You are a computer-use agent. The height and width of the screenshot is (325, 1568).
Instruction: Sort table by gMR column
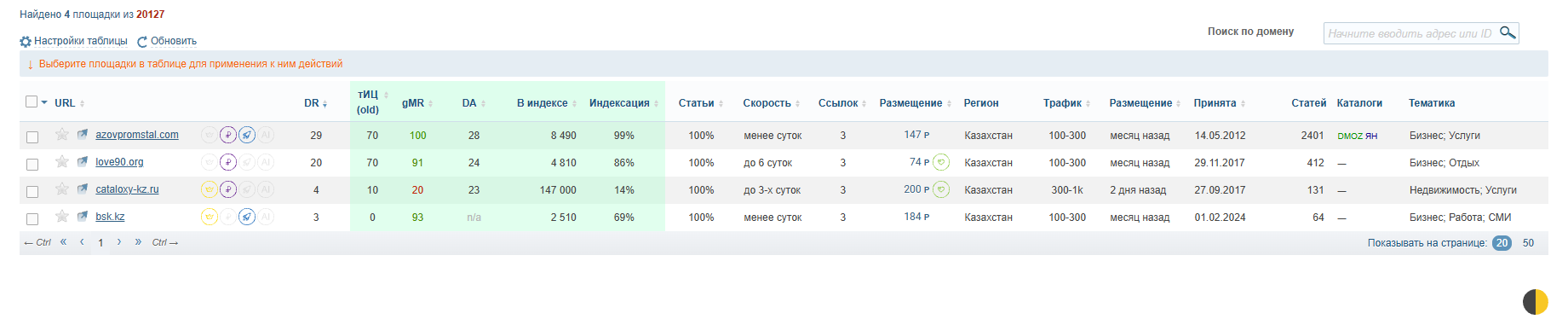[x=417, y=103]
